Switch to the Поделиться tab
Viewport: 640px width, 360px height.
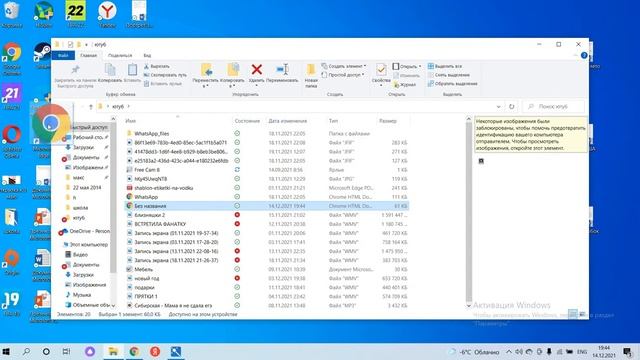coord(120,55)
